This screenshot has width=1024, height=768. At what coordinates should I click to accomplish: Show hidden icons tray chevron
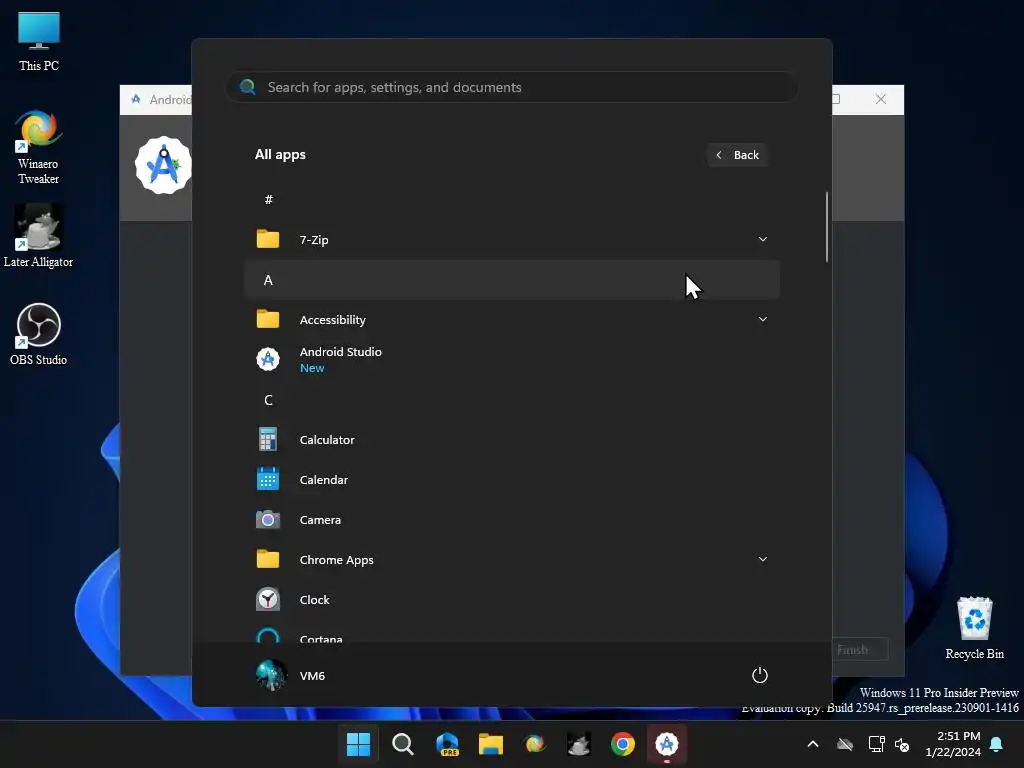click(813, 744)
